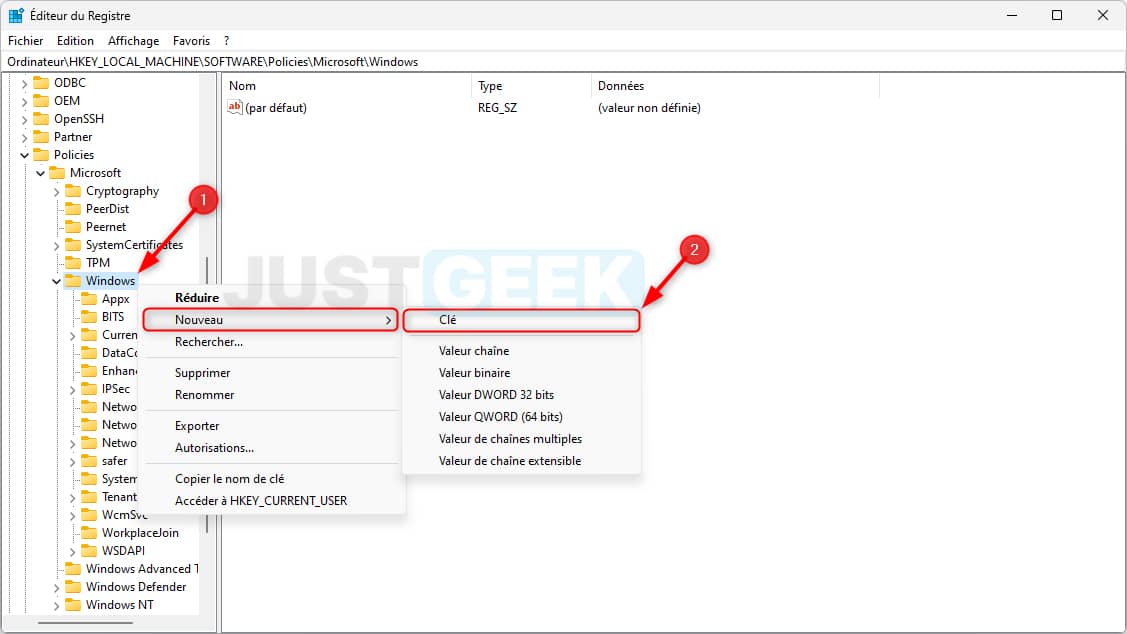The height and width of the screenshot is (634, 1127).
Task: Expand the WSDAPI tree node
Action: point(72,551)
